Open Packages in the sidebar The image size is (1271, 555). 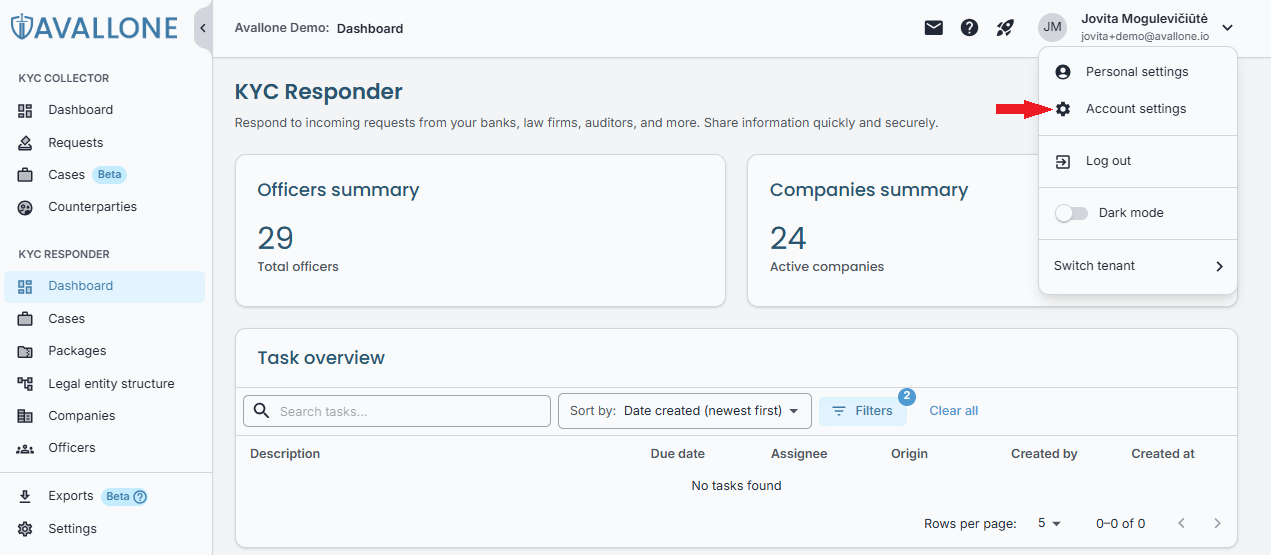pos(104,351)
